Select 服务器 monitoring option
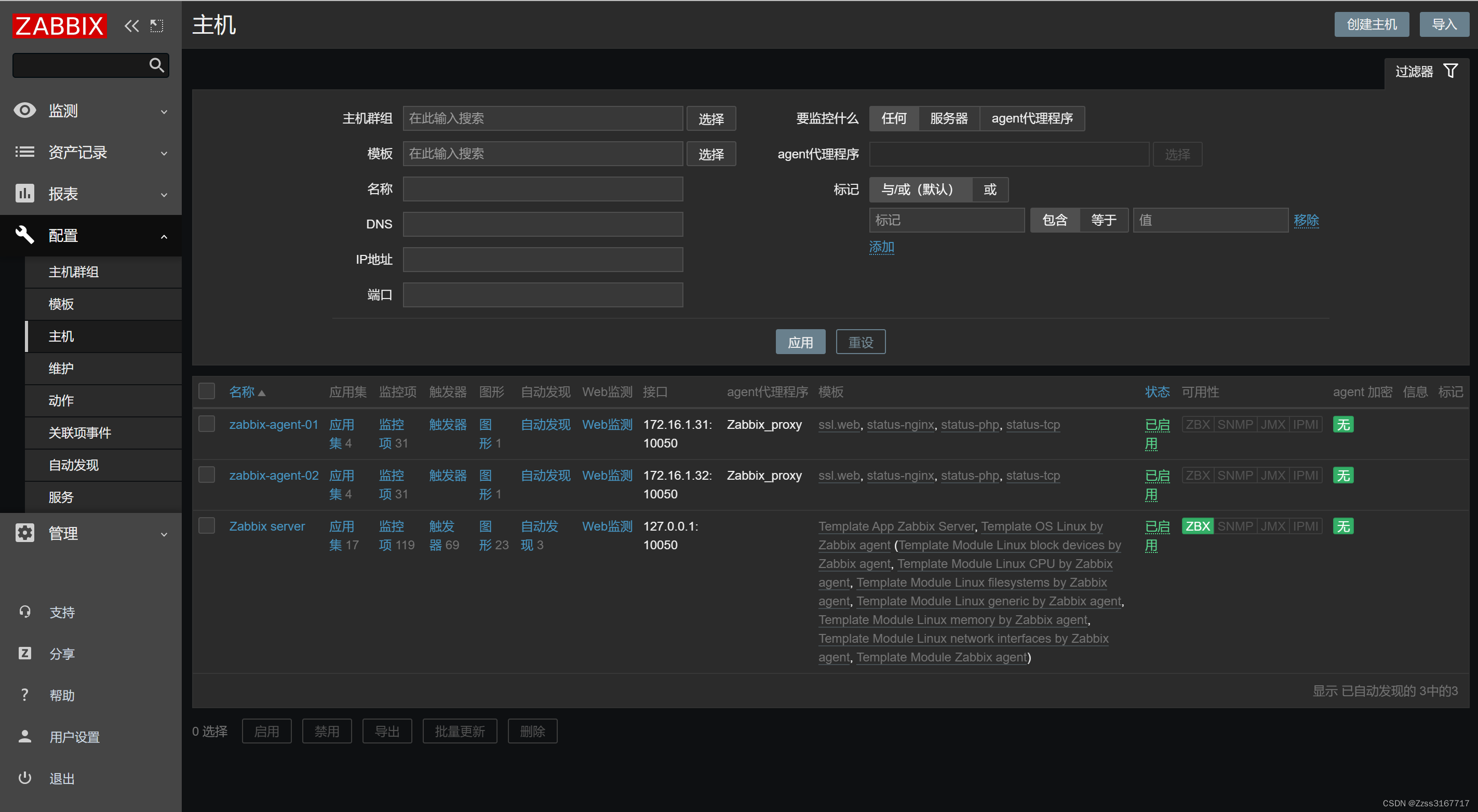The width and height of the screenshot is (1478, 812). tap(948, 119)
